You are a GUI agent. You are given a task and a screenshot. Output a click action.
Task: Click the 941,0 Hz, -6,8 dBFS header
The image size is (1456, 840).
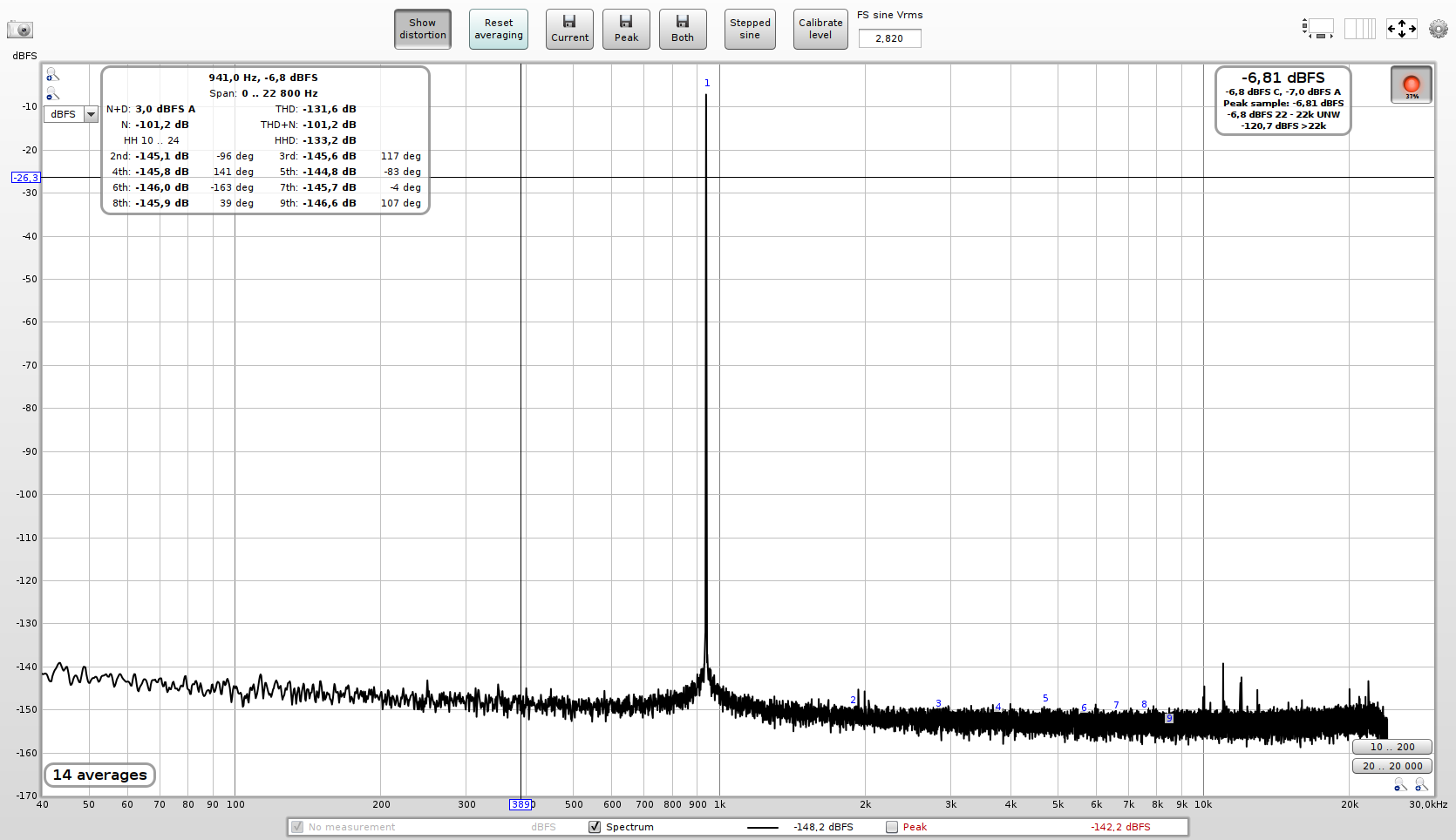pyautogui.click(x=263, y=78)
